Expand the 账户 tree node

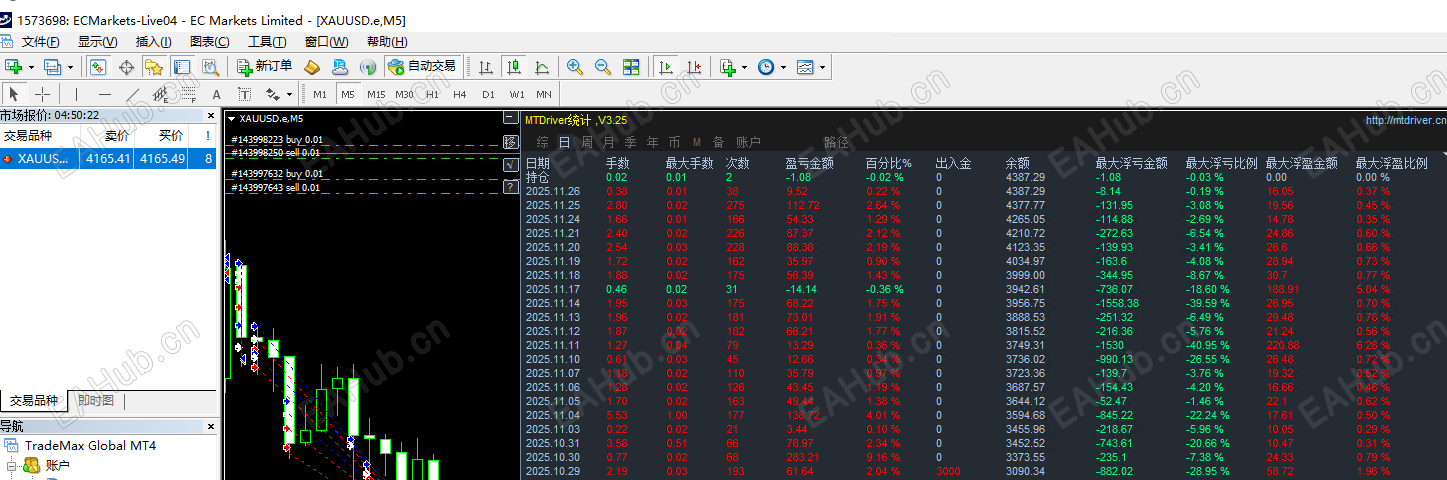click(11, 465)
